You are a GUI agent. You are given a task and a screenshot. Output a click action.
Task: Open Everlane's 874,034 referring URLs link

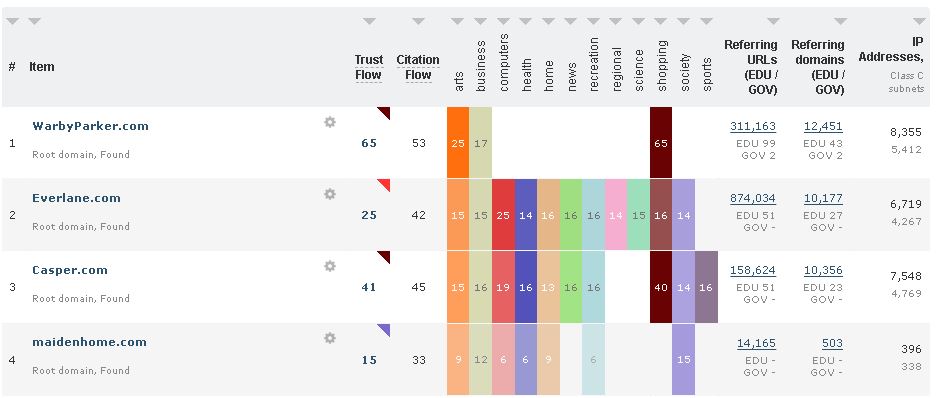(x=753, y=198)
